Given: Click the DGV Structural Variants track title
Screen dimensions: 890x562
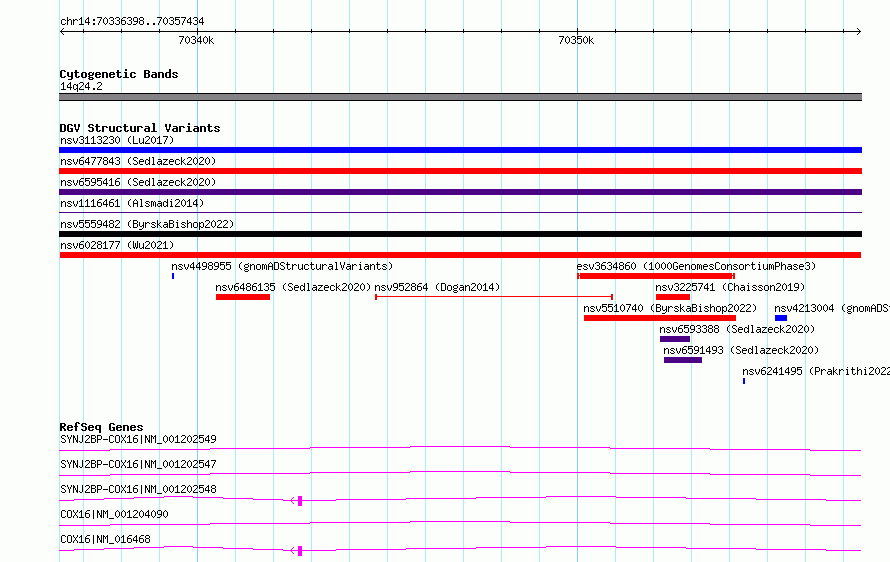Looking at the screenshot, I should click(x=140, y=128).
